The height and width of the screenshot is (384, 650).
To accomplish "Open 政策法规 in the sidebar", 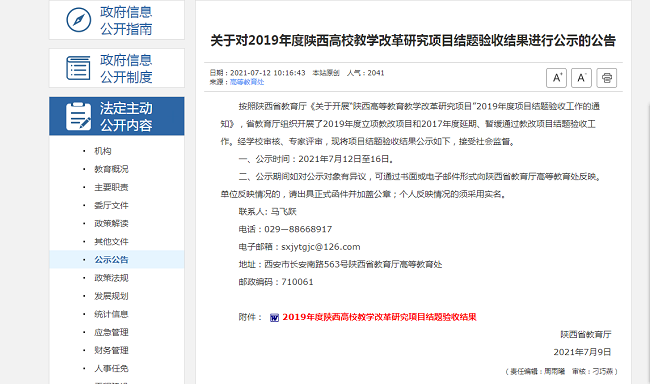I will tap(111, 278).
